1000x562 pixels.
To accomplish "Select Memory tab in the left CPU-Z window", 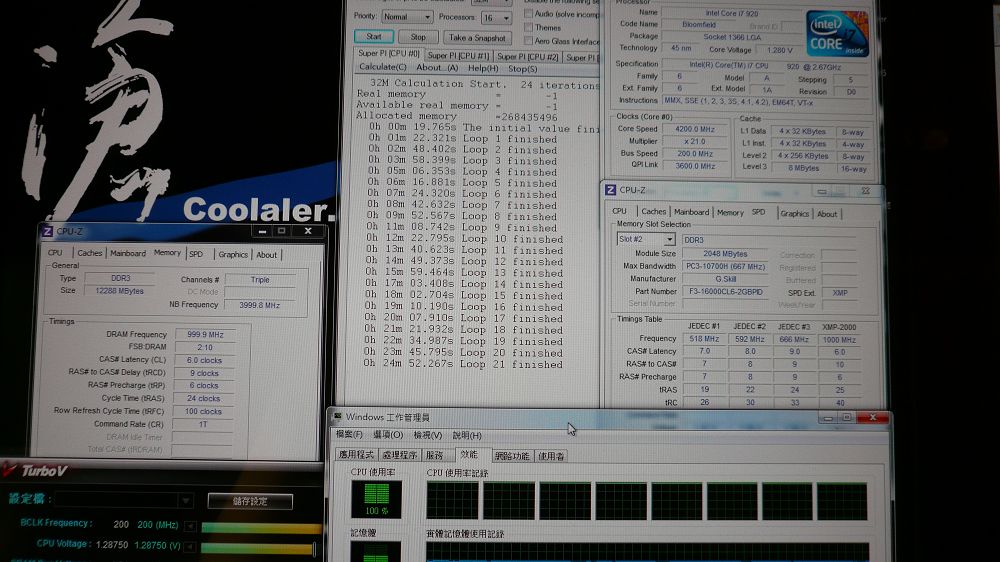I will (167, 253).
